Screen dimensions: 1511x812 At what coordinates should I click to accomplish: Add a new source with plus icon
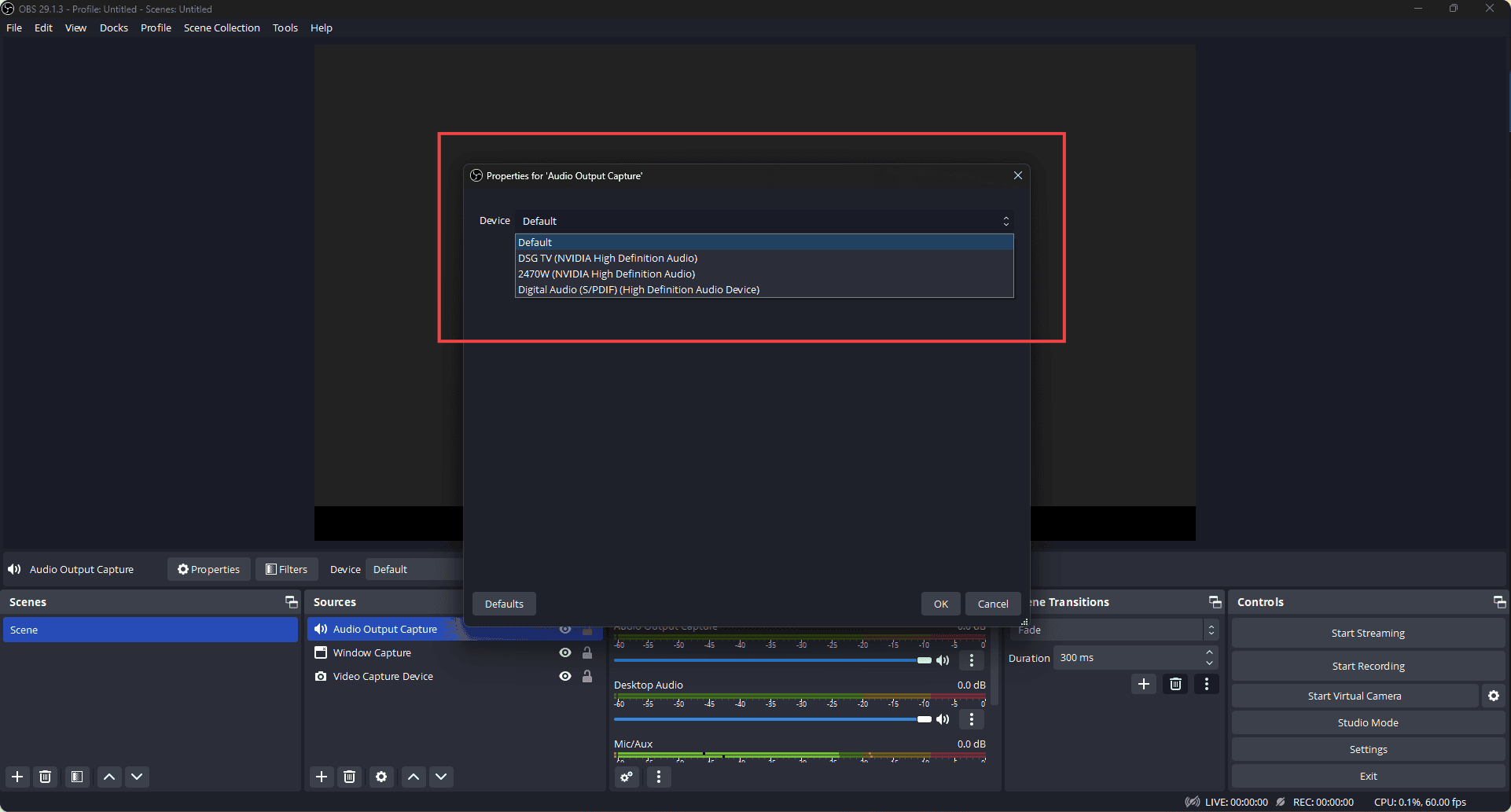click(321, 777)
